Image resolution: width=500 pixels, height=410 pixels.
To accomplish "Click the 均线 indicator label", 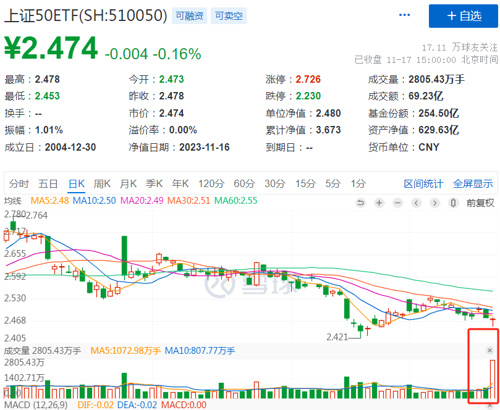I will point(13,201).
